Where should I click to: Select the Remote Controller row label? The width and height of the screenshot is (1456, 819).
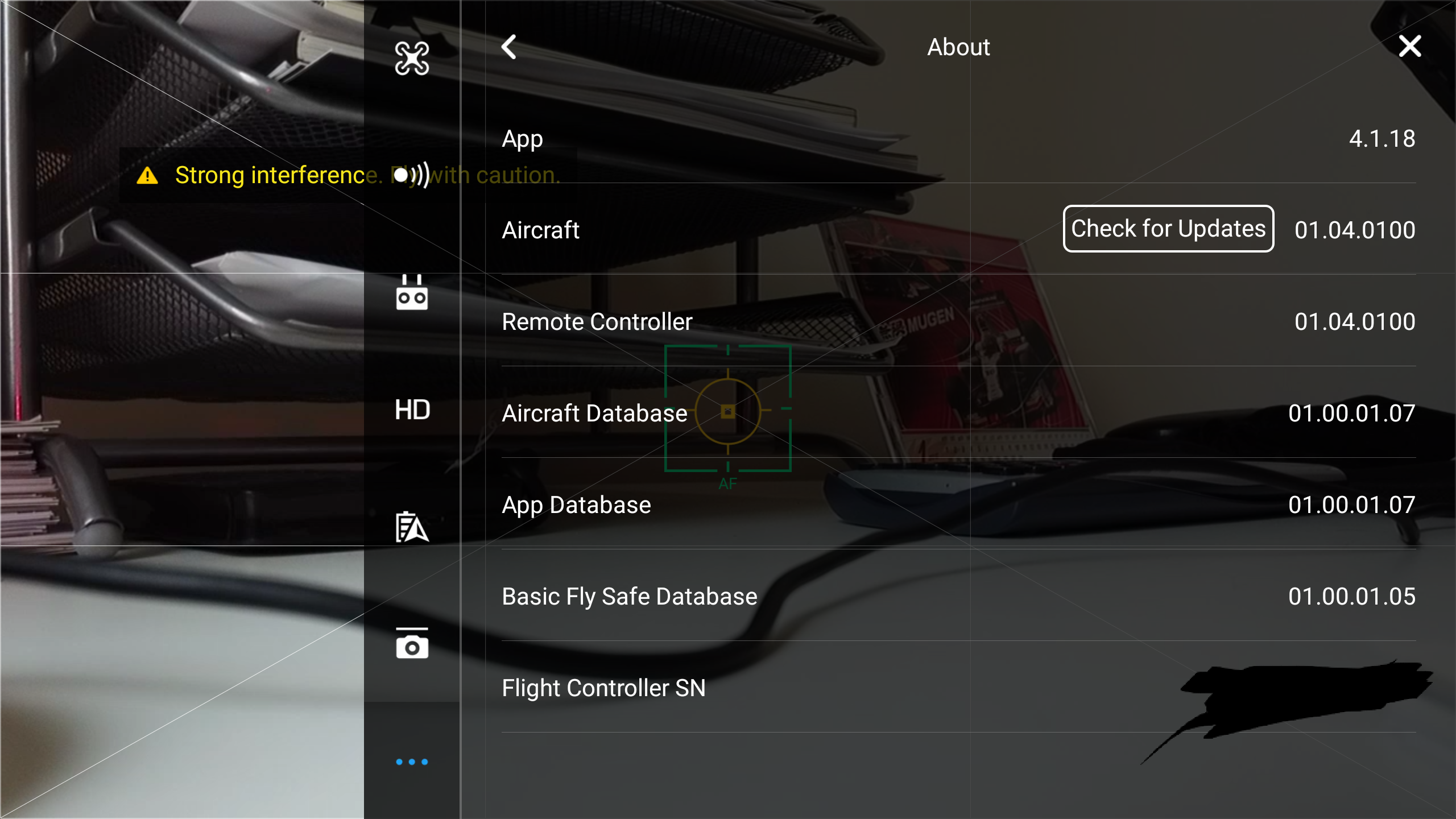click(597, 322)
